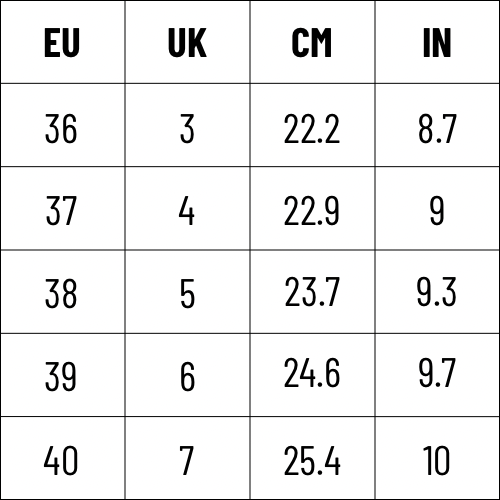Click the UK size 5 cell
This screenshot has width=500, height=500.
coord(187,293)
